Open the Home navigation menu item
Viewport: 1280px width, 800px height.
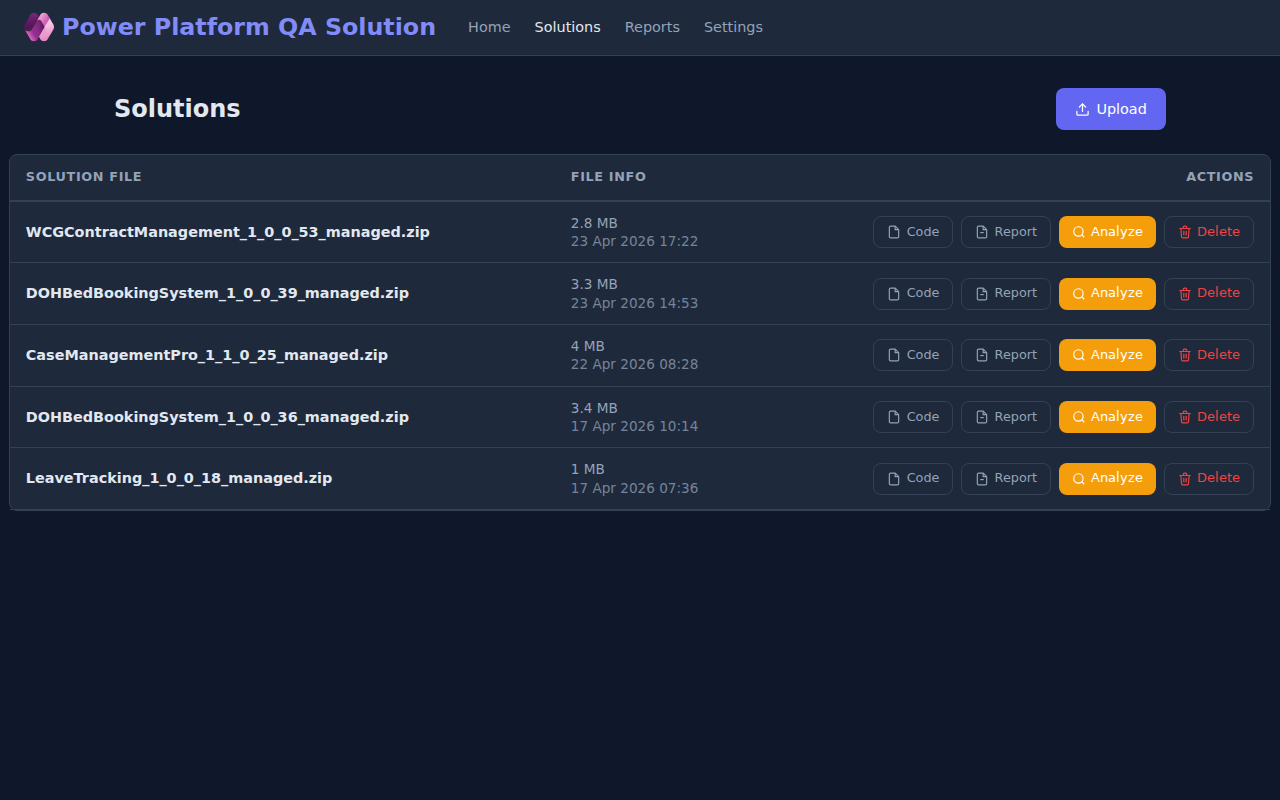click(x=489, y=27)
